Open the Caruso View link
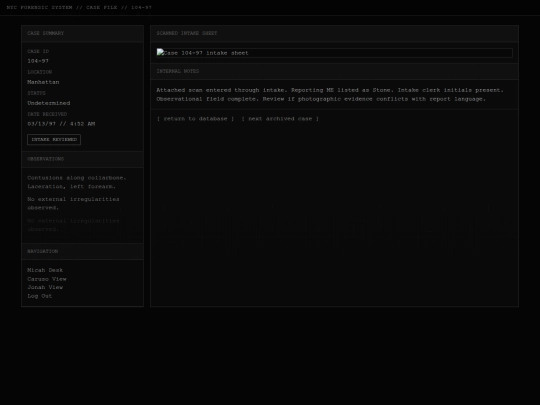The image size is (540, 405). point(47,279)
